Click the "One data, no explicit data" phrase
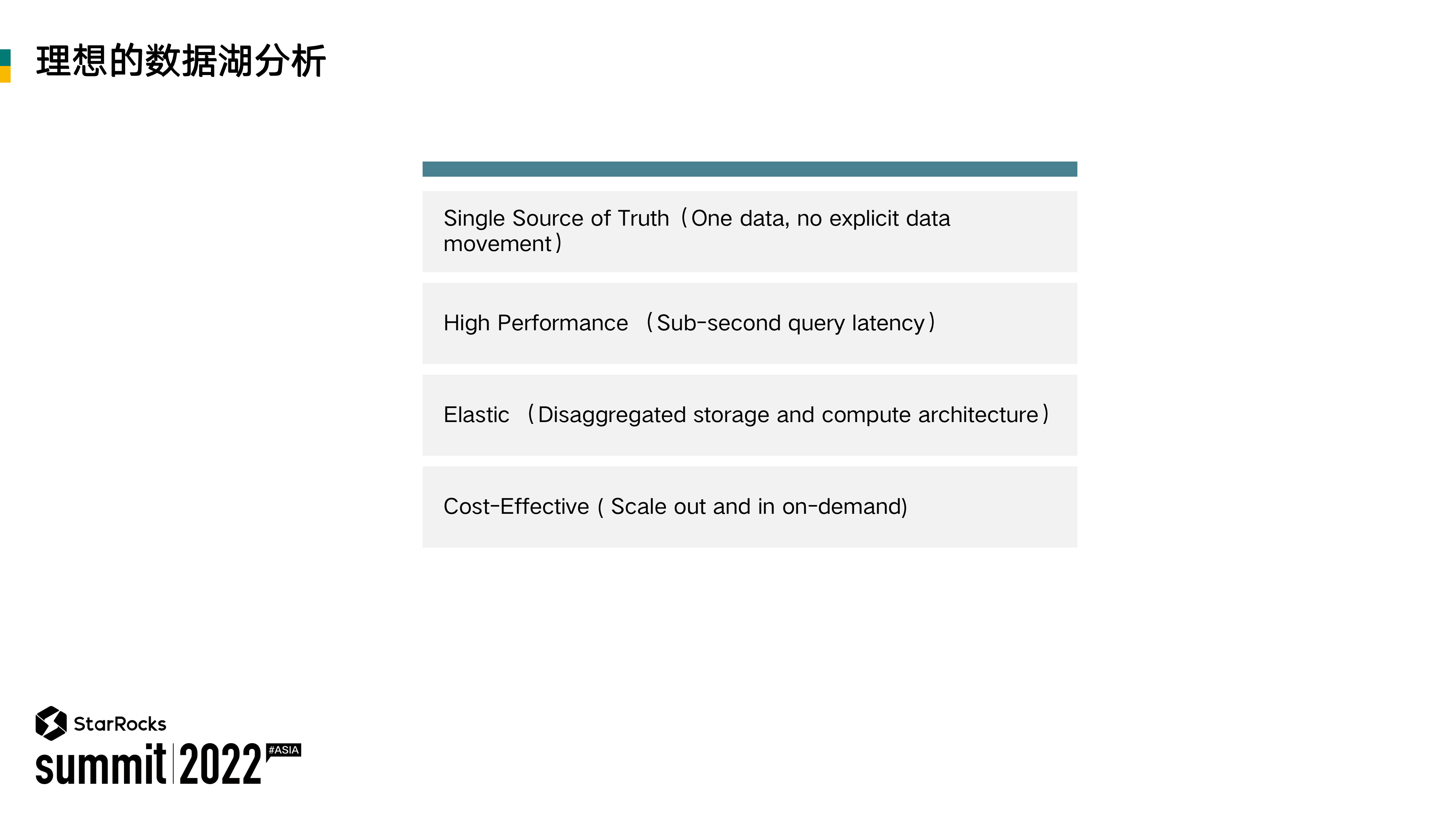Viewport: 1456px width, 819px height. pyautogui.click(x=820, y=218)
